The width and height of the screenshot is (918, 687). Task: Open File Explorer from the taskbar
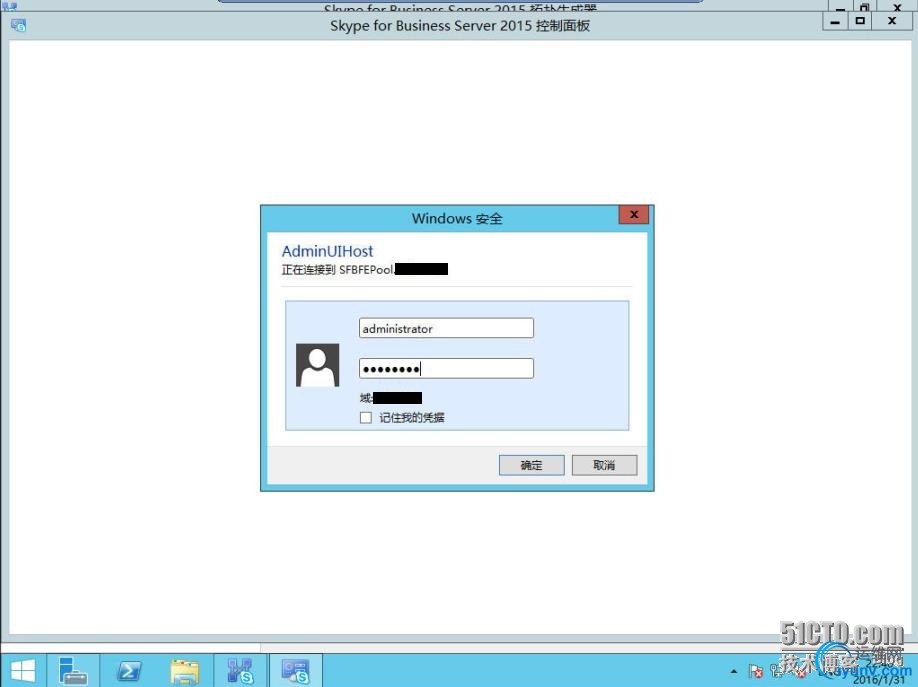point(185,671)
